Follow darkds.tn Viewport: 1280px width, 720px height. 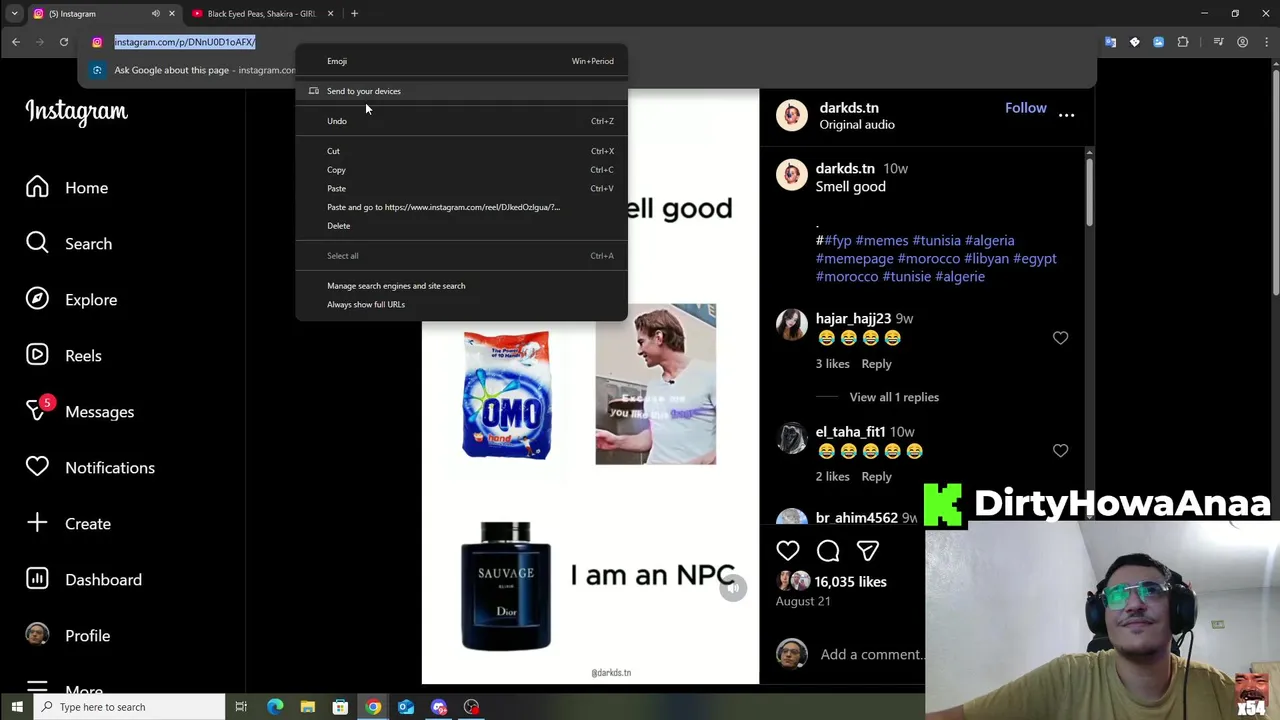coord(1025,108)
